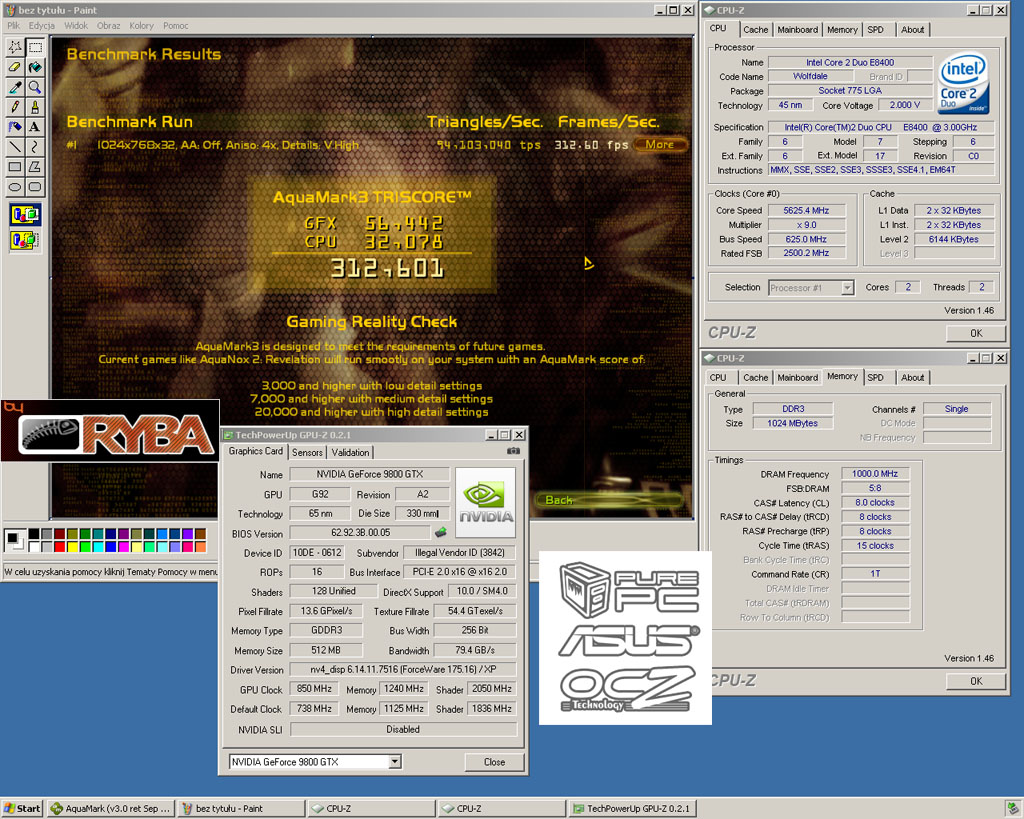This screenshot has height=819, width=1024.
Task: Choose the Pencil tool in Paint
Action: [15, 106]
